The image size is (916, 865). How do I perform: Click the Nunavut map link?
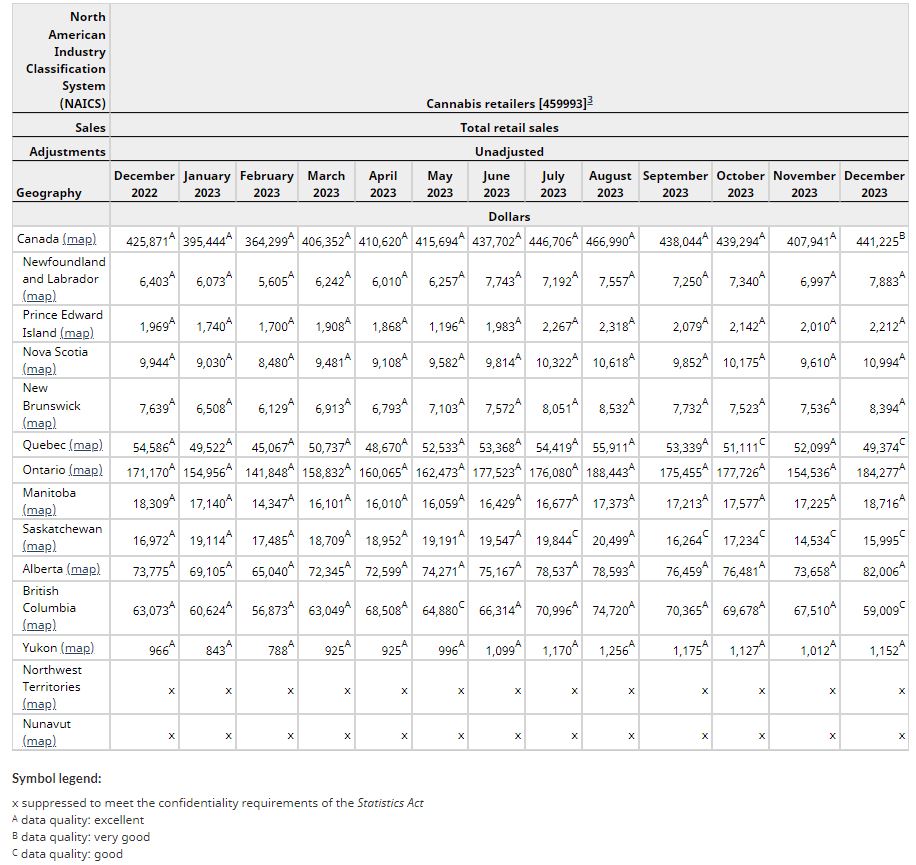click(39, 741)
